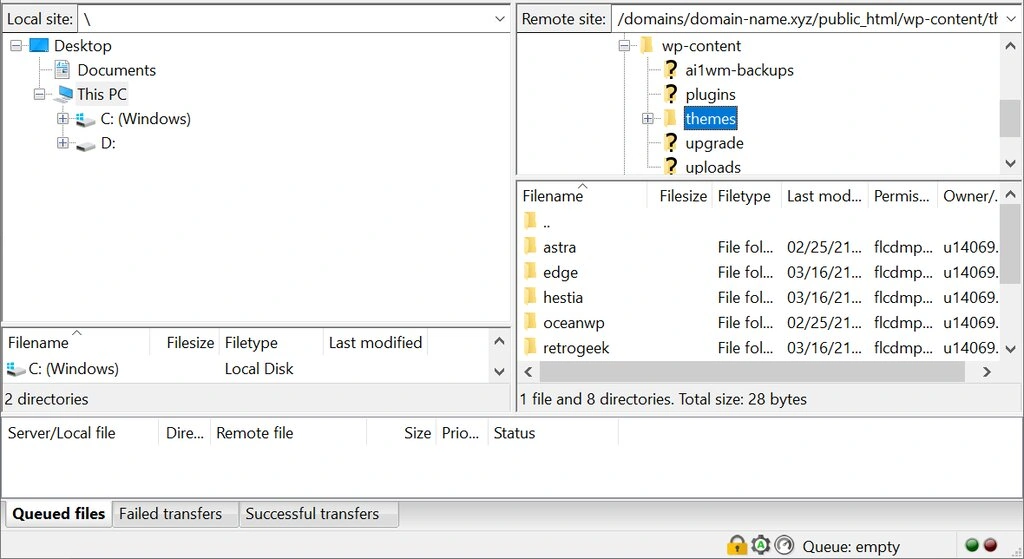
Task: Switch to the Successful transfers tab
Action: pos(312,514)
